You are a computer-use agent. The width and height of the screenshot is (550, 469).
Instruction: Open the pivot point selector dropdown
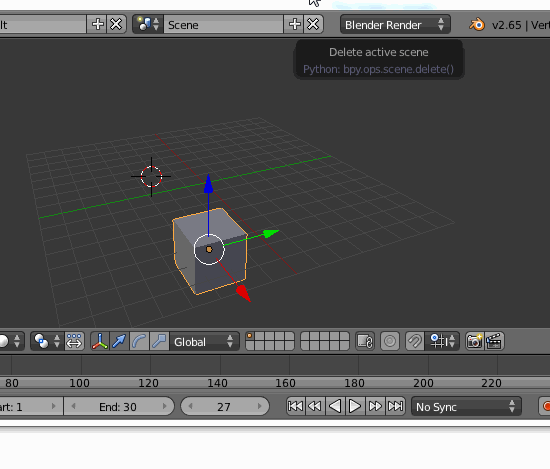coord(47,341)
